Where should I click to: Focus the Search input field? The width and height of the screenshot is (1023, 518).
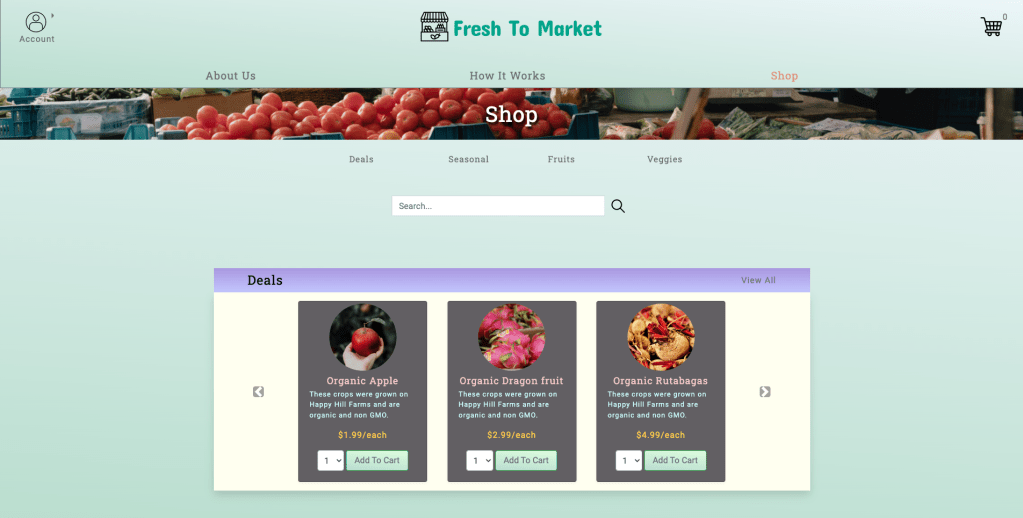[x=498, y=206]
